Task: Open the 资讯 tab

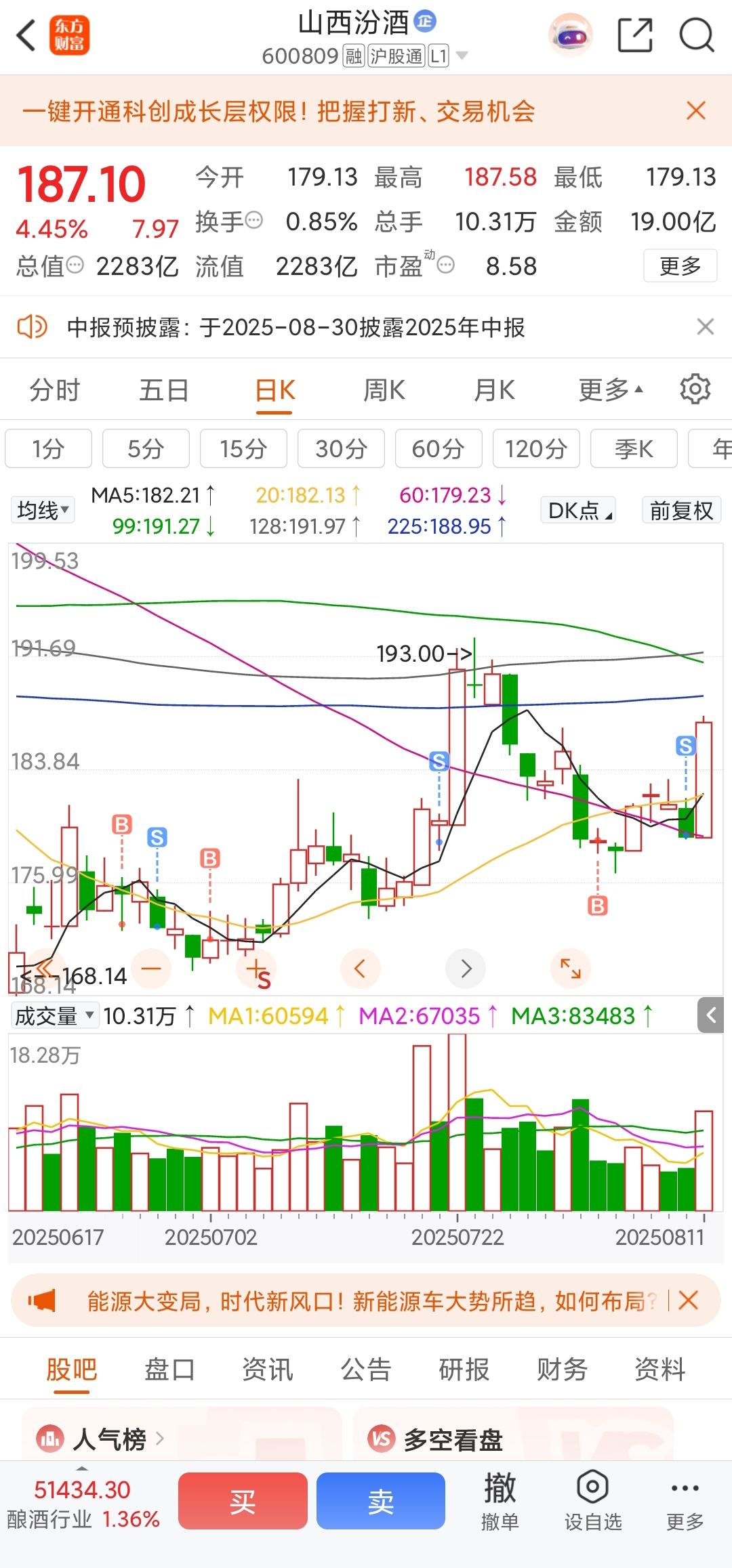Action: (x=268, y=1369)
